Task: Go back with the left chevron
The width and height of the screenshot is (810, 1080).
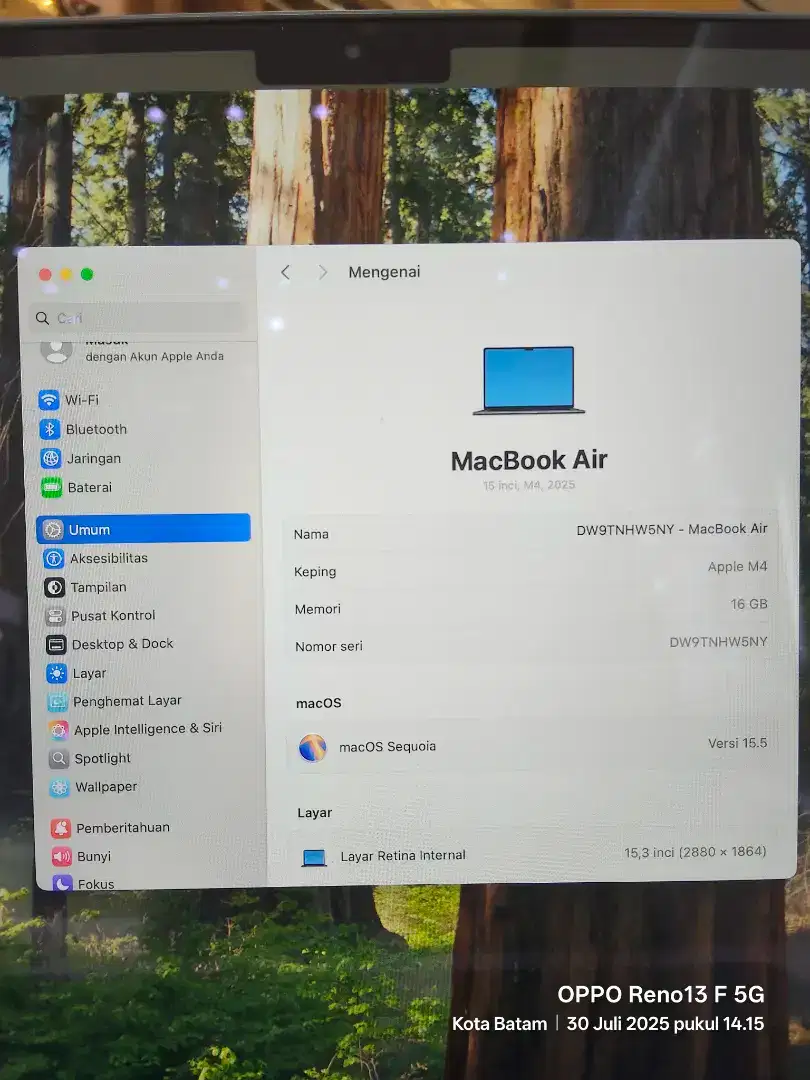Action: 285,272
